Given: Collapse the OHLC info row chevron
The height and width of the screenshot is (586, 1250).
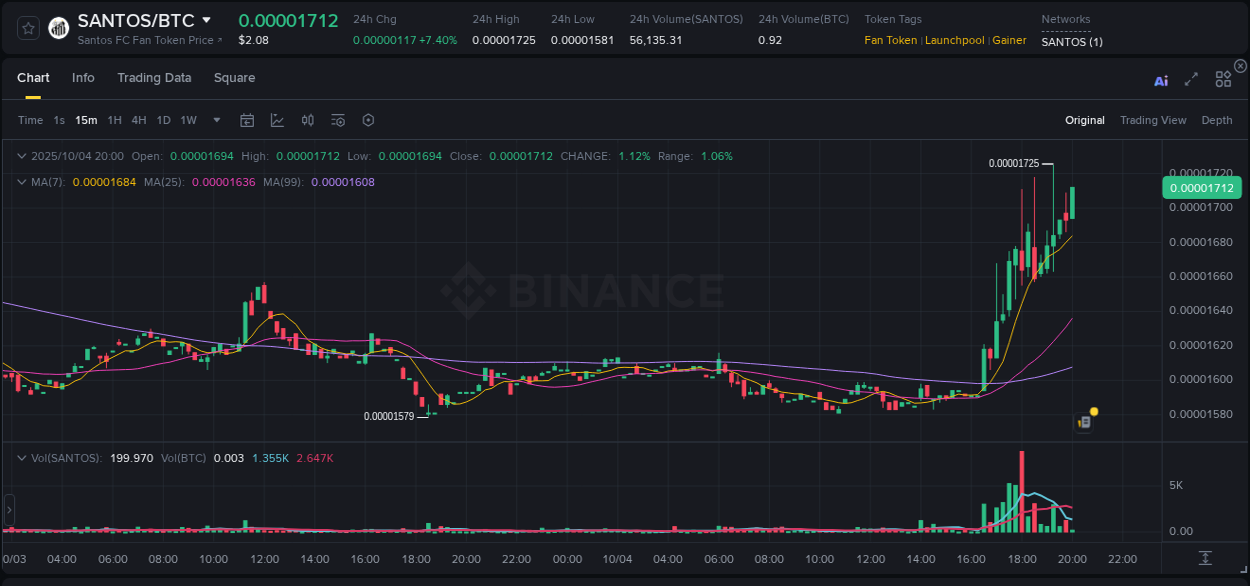Looking at the screenshot, I should (x=22, y=156).
